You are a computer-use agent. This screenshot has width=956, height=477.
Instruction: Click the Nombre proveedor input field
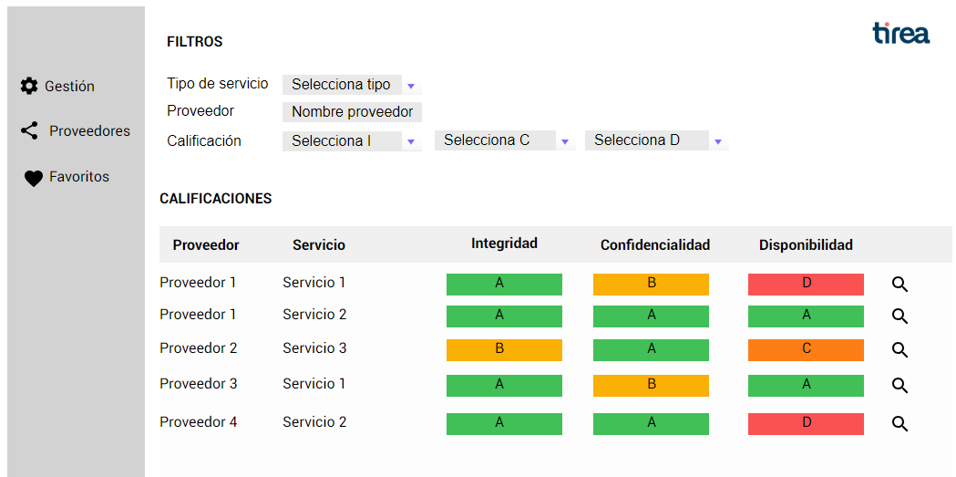(352, 113)
